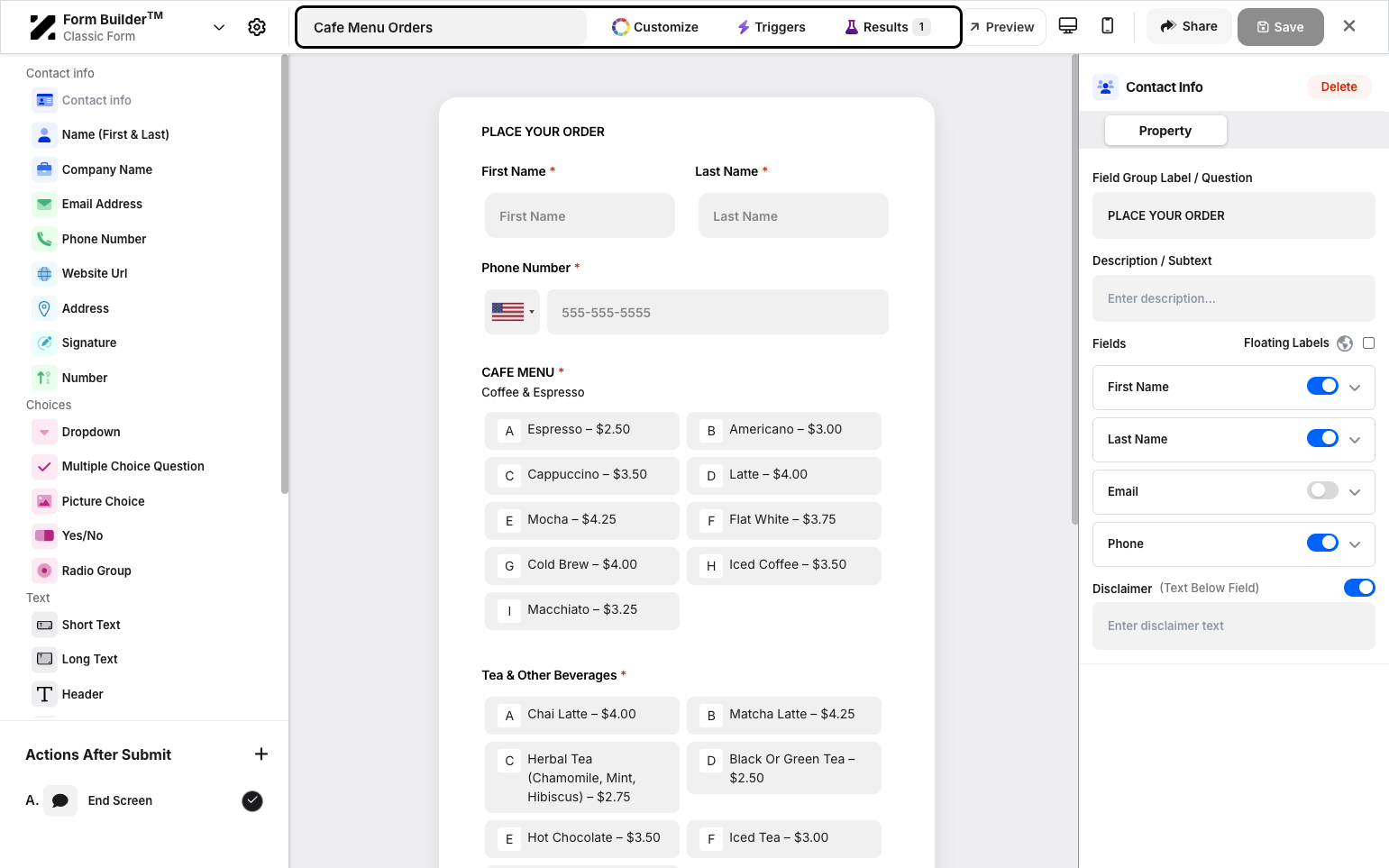Check the Floating Labels checkbox
The height and width of the screenshot is (868, 1389).
1368,343
